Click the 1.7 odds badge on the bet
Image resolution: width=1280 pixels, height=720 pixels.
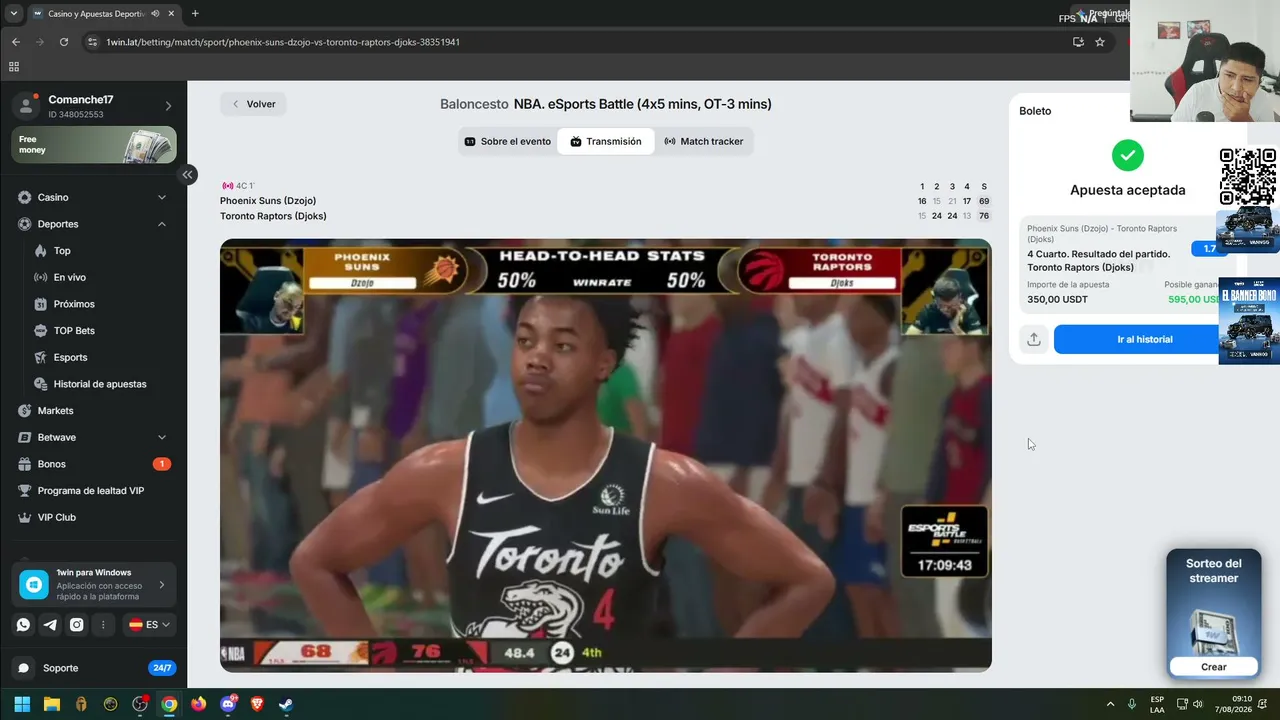pos(1209,249)
